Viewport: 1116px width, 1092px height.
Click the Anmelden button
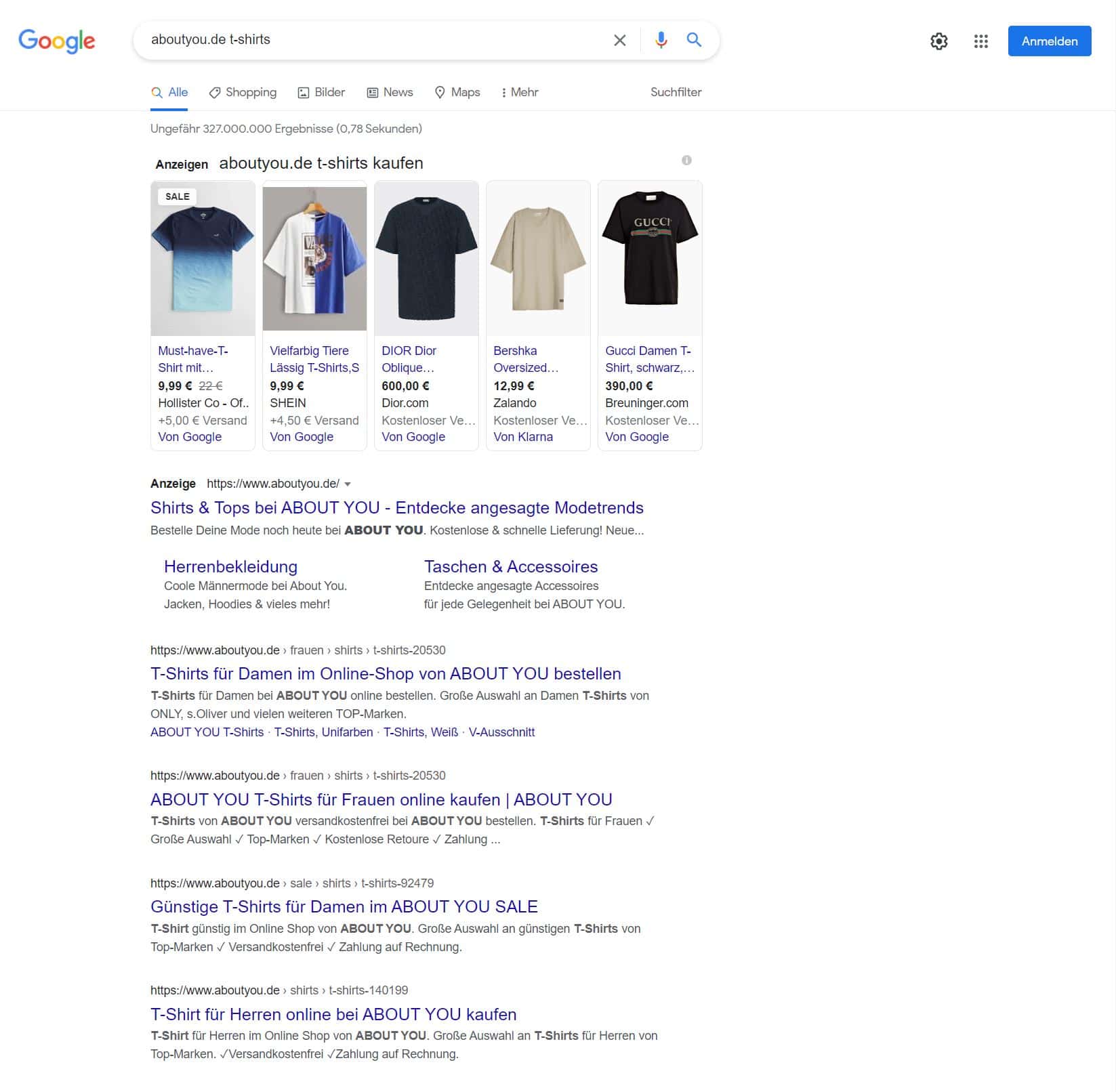[x=1050, y=41]
